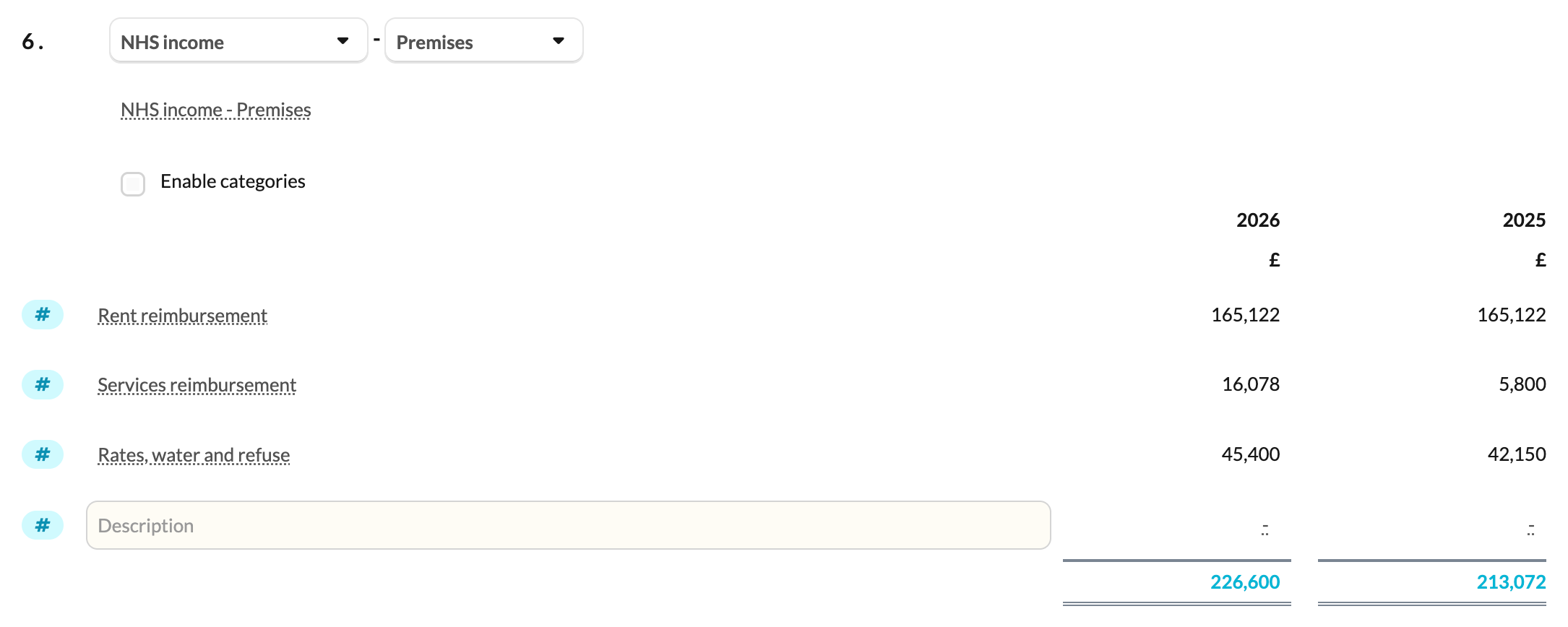1568x627 pixels.
Task: Tick the Enable categories checkbox
Action: [x=133, y=183]
